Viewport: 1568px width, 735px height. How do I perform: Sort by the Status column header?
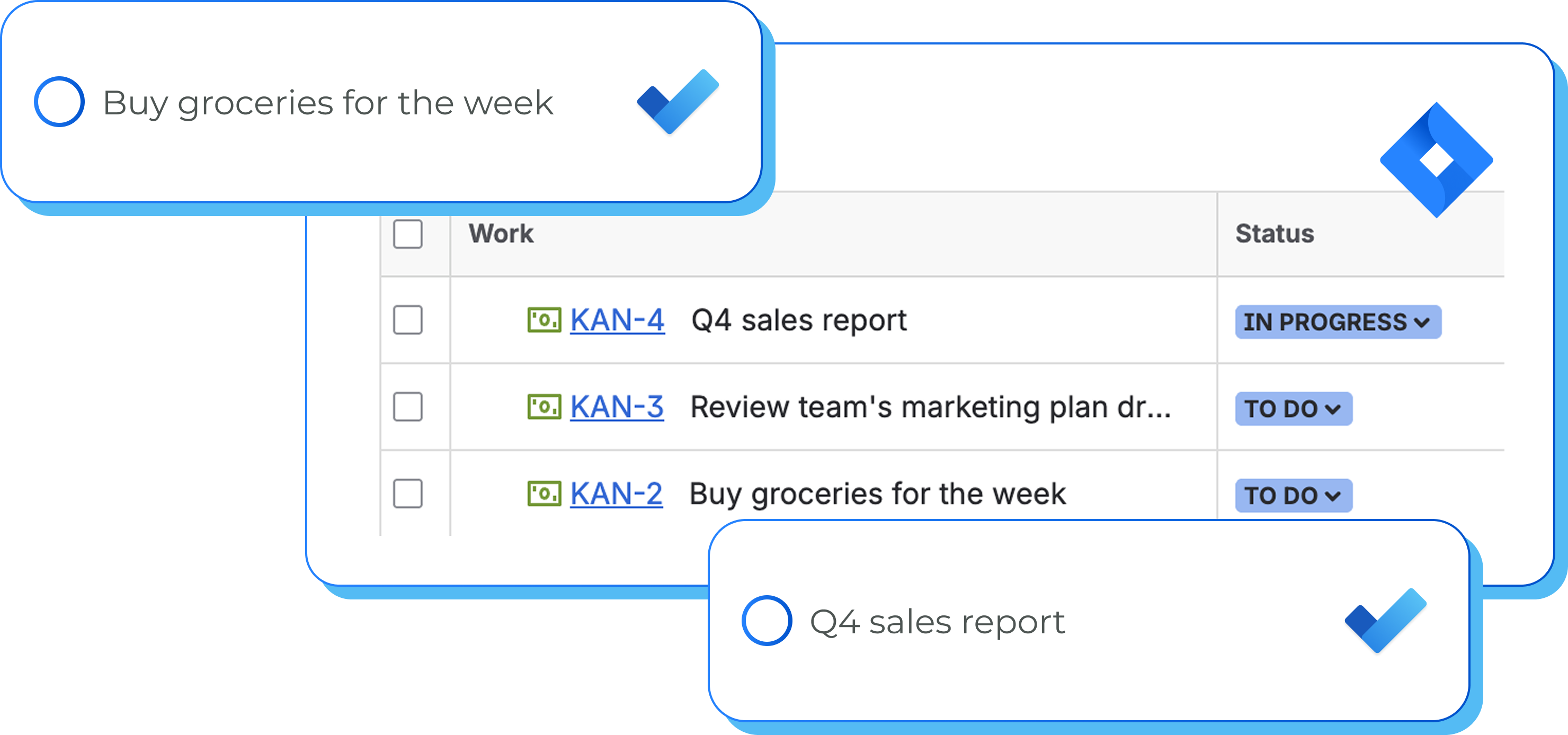pos(1275,234)
